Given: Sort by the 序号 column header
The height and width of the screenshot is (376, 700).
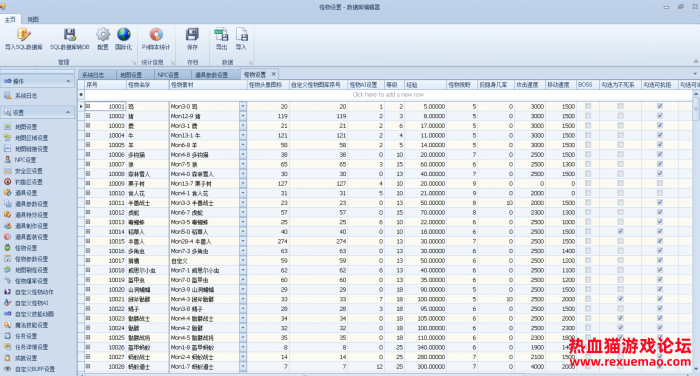Looking at the screenshot, I should 105,84.
